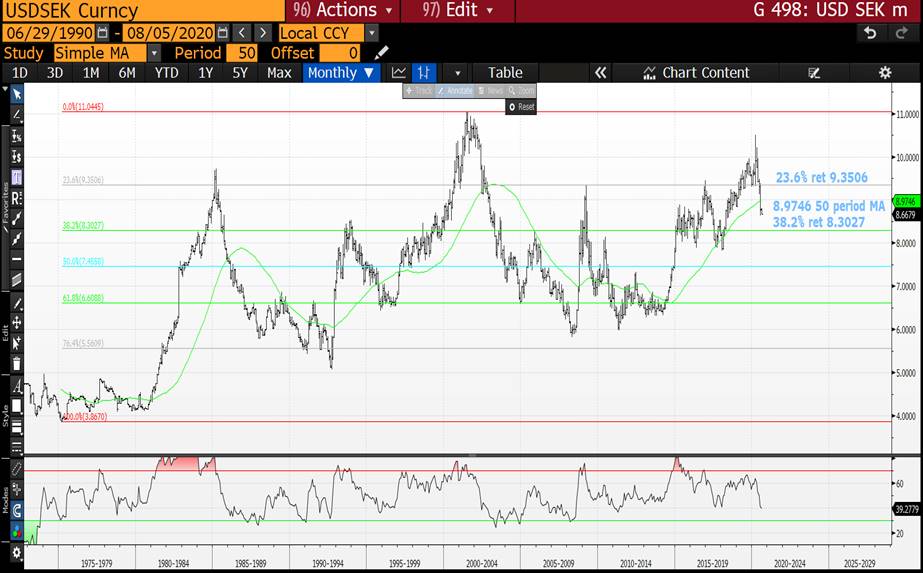Open the fill color style box

click(16, 406)
